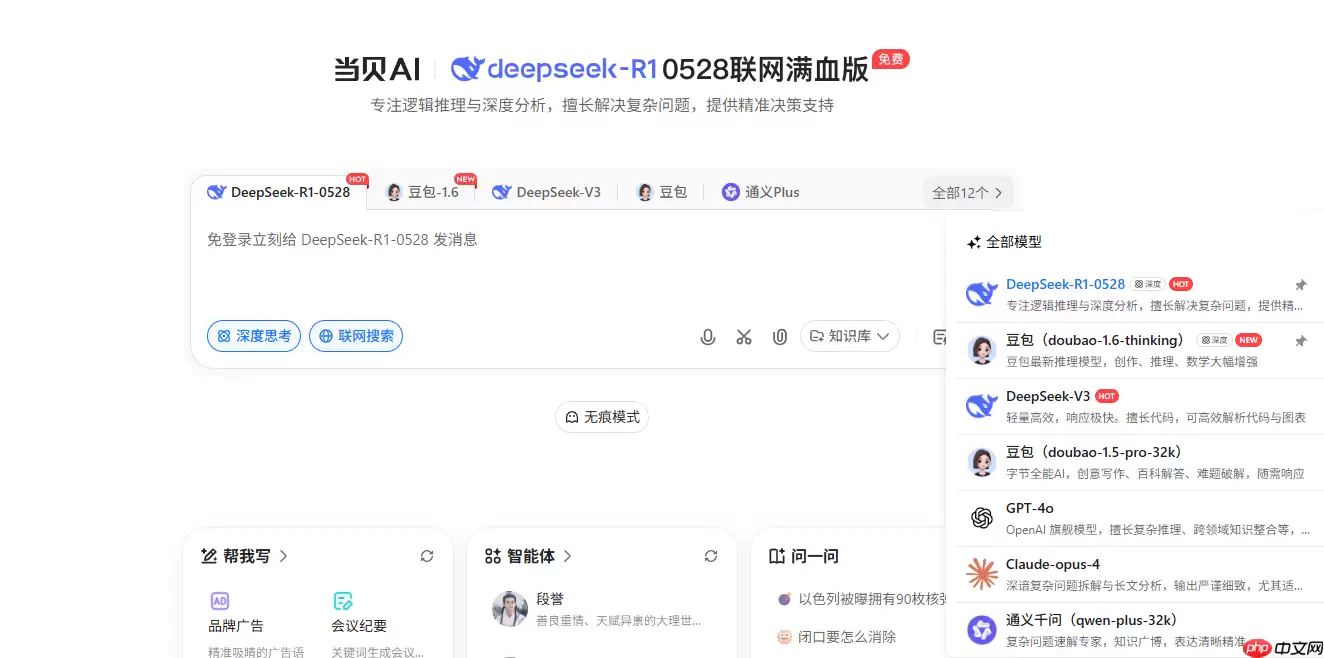Enable 深度思考 deep thinking mode

(x=254, y=336)
